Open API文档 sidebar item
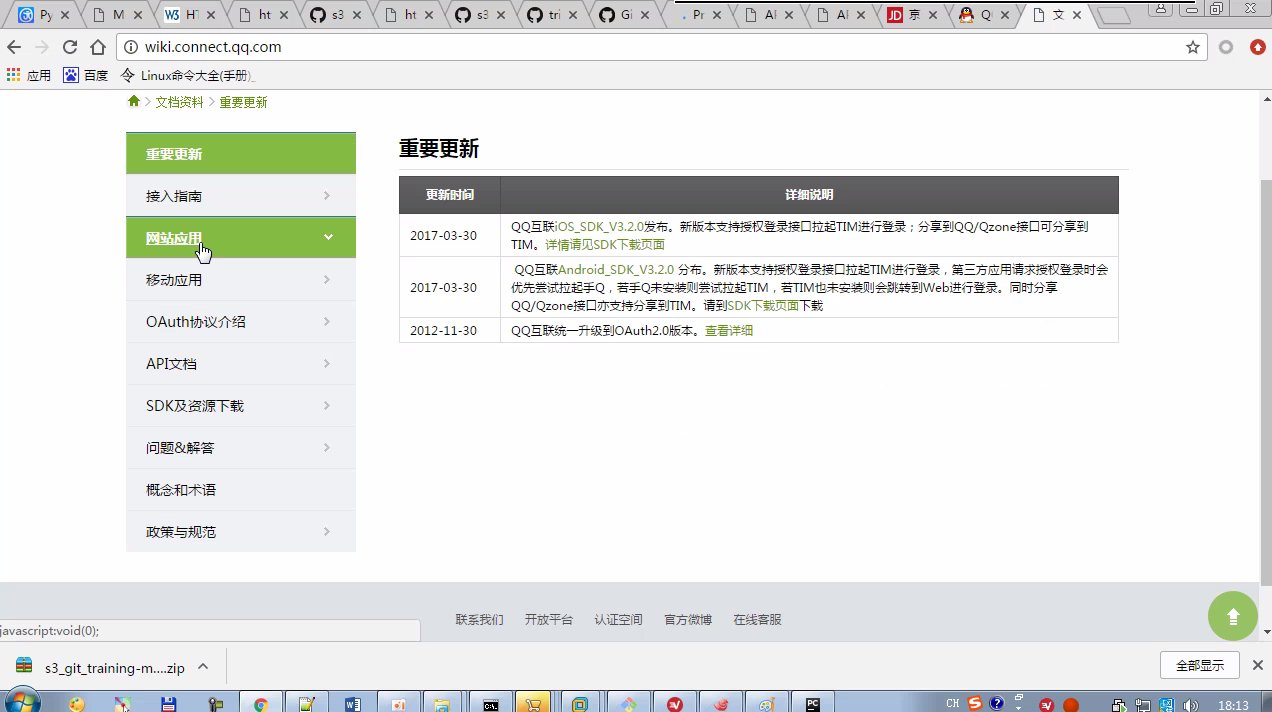This screenshot has width=1272, height=712. (241, 363)
